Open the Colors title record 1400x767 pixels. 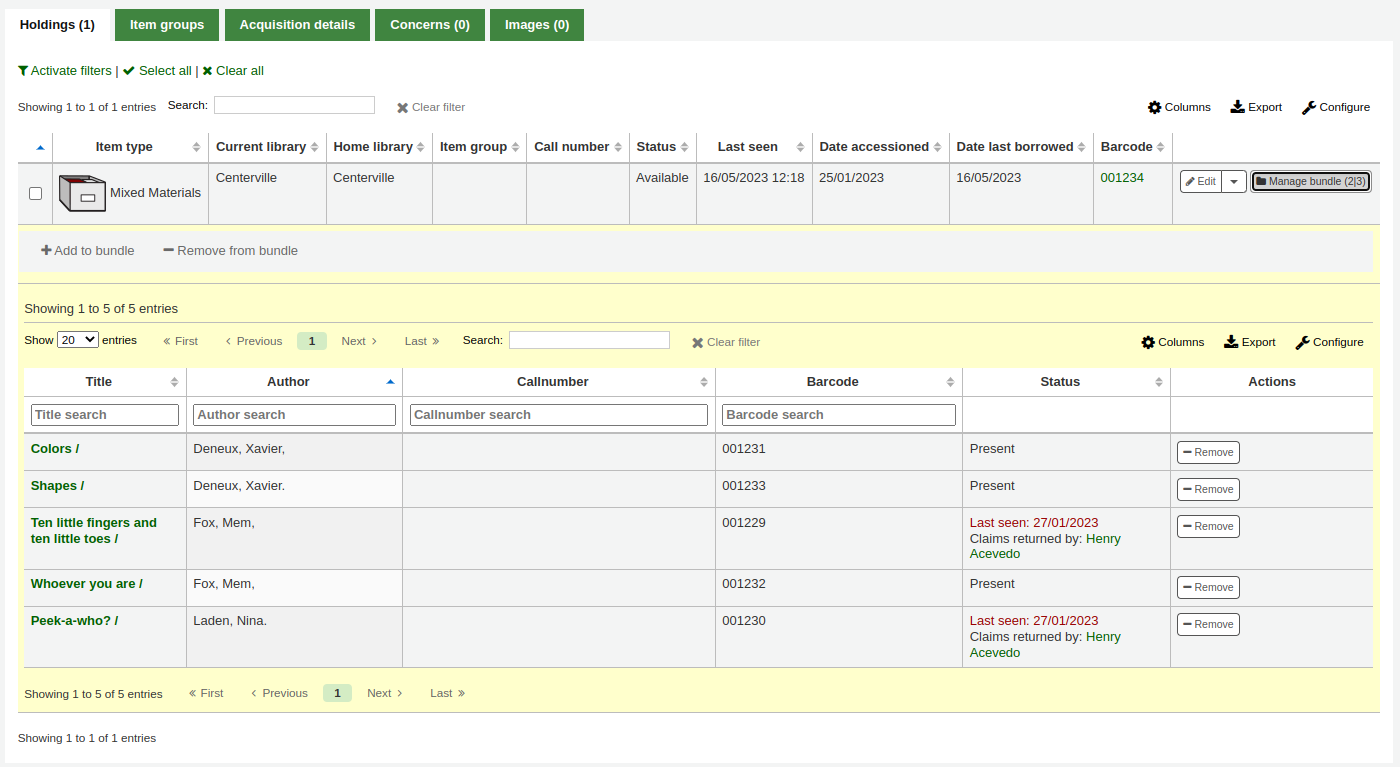(54, 448)
